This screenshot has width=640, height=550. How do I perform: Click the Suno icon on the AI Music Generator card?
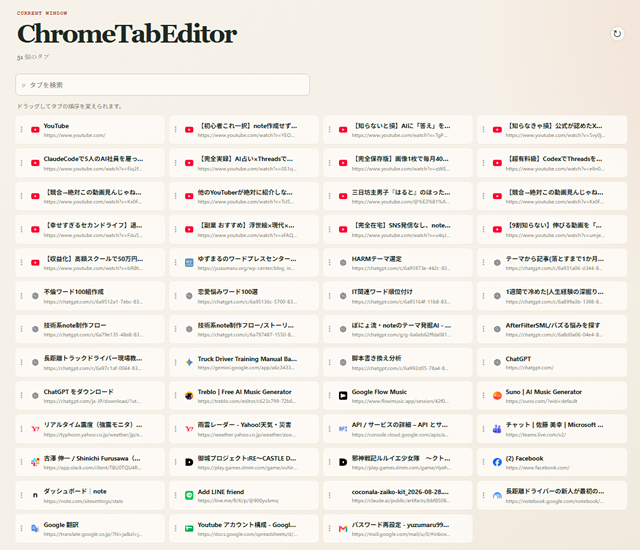point(497,395)
